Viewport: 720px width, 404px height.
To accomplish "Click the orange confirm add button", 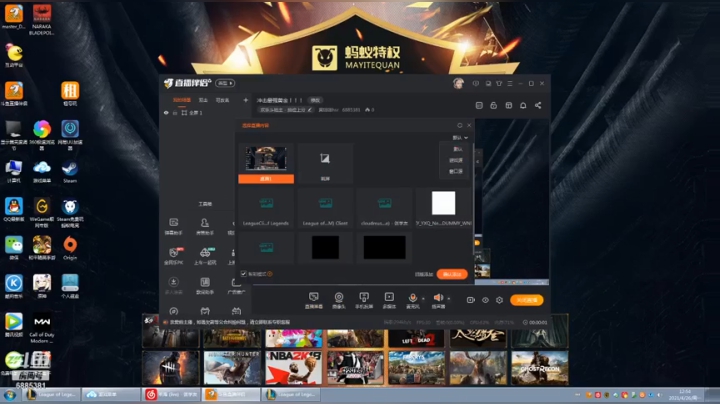I will pos(452,274).
